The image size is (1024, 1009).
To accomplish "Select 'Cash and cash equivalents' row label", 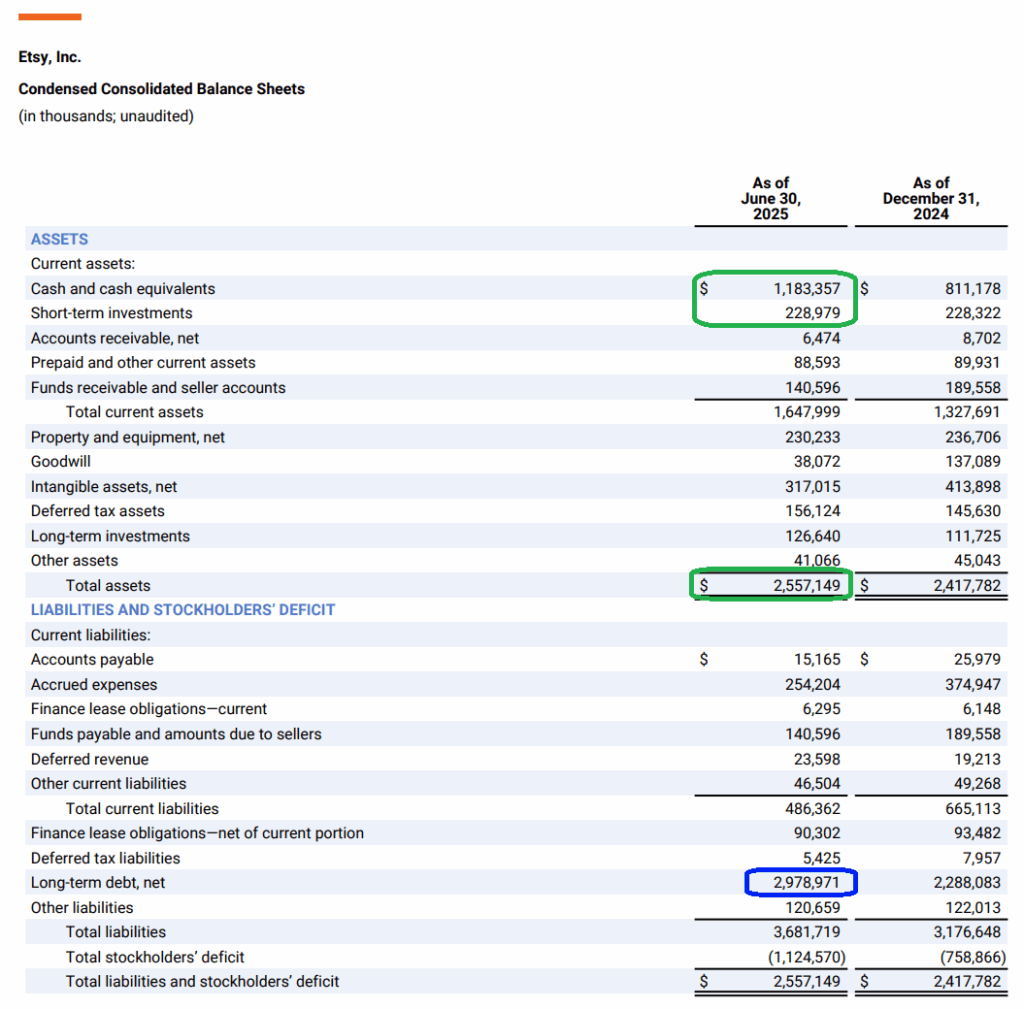I will pyautogui.click(x=123, y=289).
